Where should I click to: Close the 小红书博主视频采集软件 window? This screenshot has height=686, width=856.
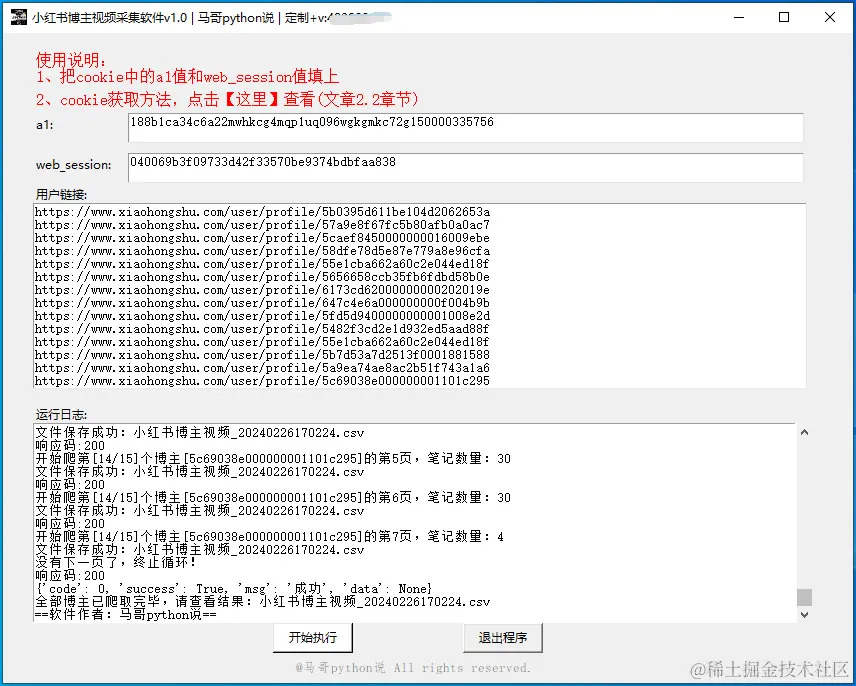tap(830, 17)
